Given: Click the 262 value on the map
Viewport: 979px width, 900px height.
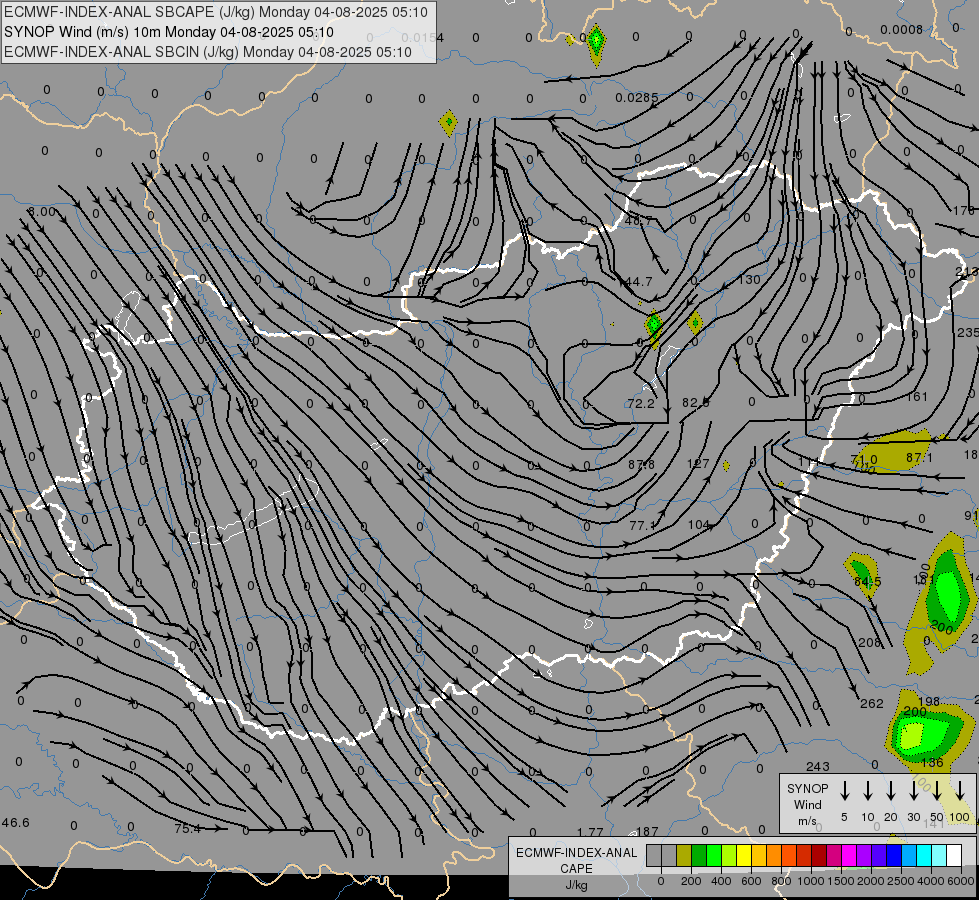Looking at the screenshot, I should [x=872, y=704].
